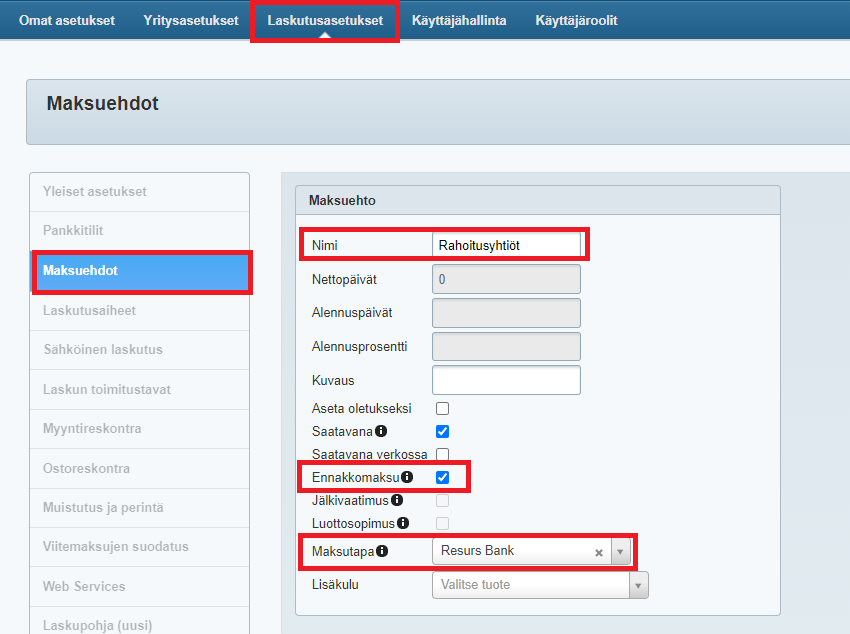Open the Maksutapa dropdown arrow

tap(620, 552)
